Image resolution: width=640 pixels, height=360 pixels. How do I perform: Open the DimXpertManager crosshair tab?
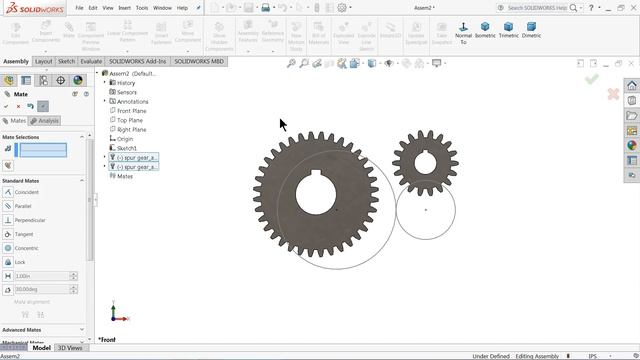[x=60, y=80]
